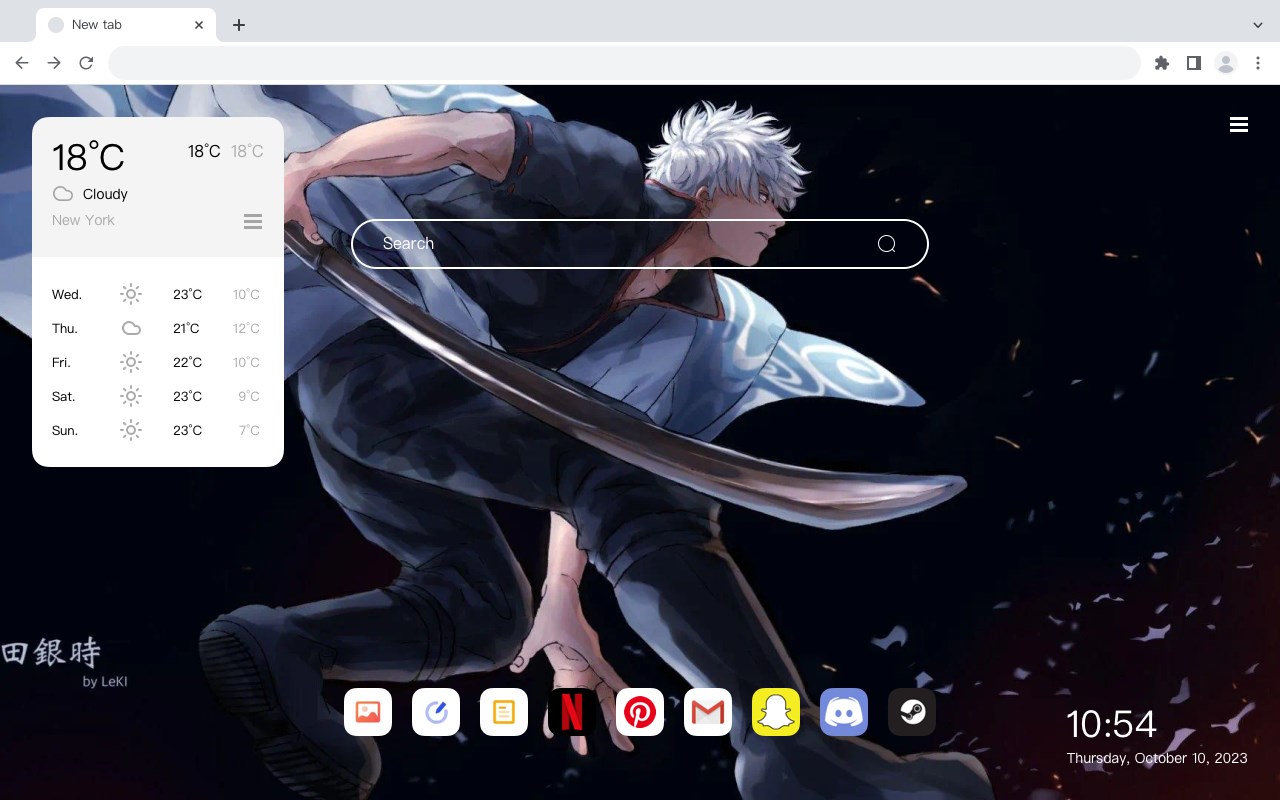Go back to previous page
Image resolution: width=1280 pixels, height=800 pixels.
[22, 63]
